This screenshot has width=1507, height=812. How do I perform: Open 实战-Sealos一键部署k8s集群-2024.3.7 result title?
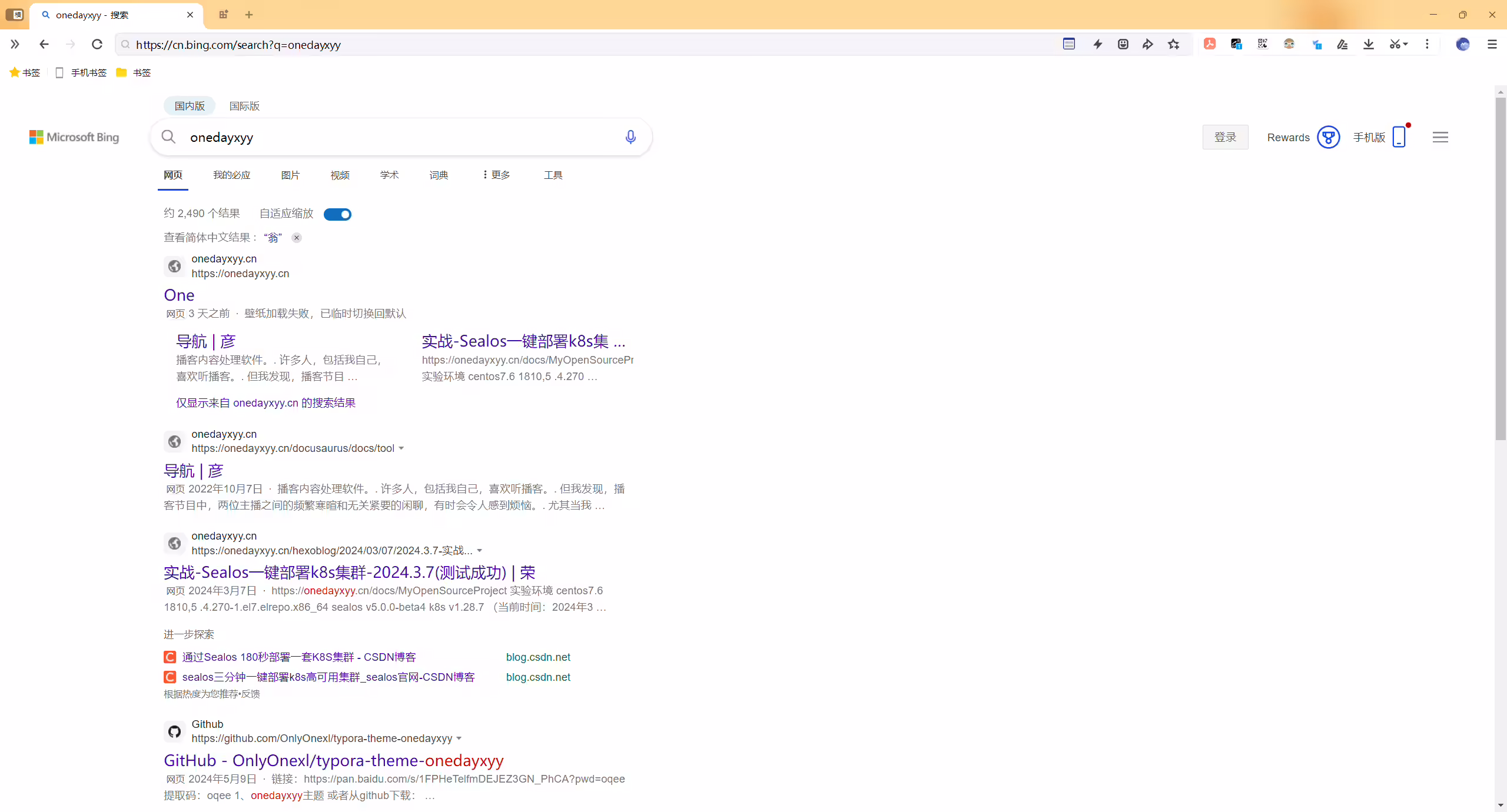pyautogui.click(x=350, y=573)
